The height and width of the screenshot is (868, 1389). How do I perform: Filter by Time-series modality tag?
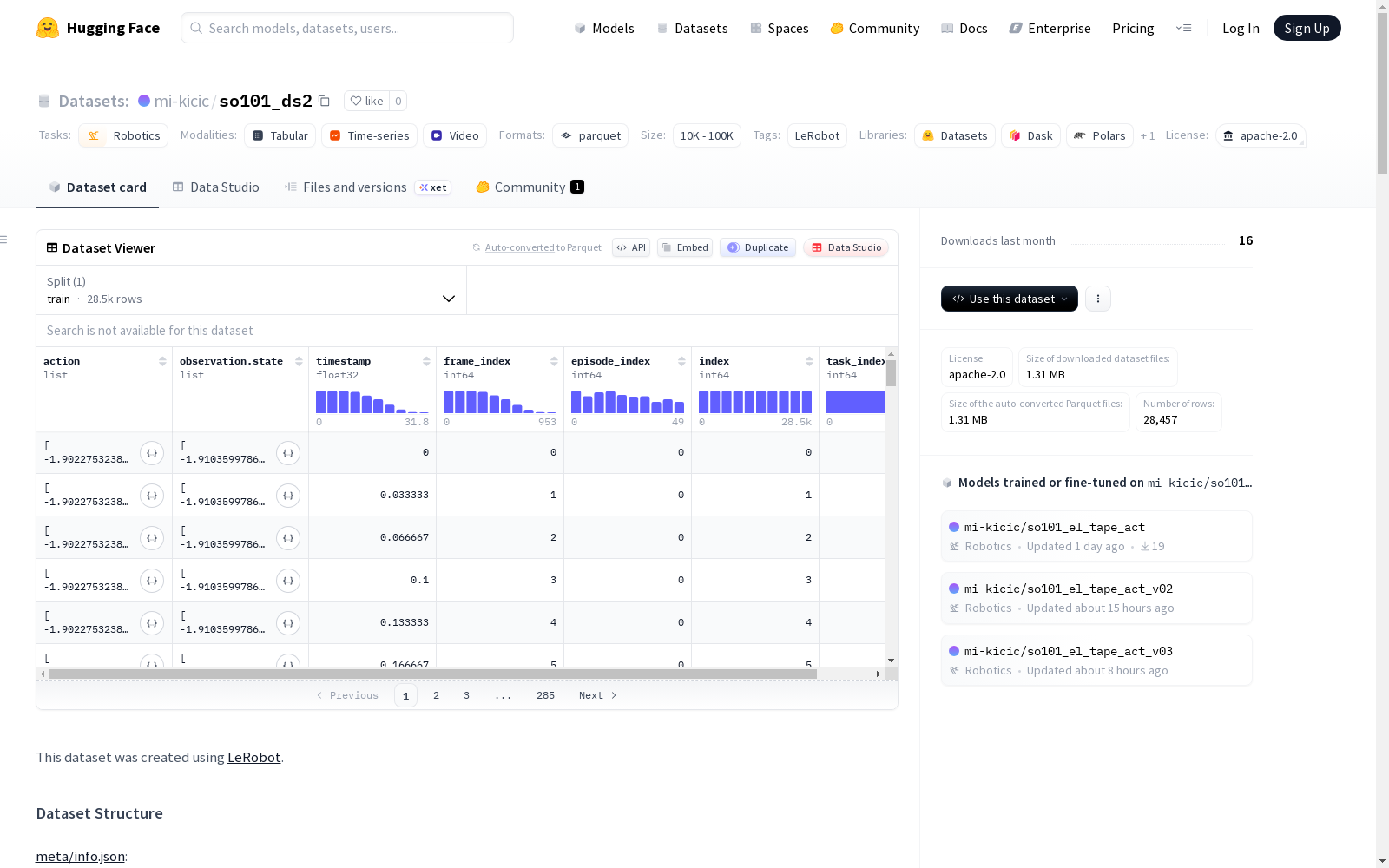[369, 135]
